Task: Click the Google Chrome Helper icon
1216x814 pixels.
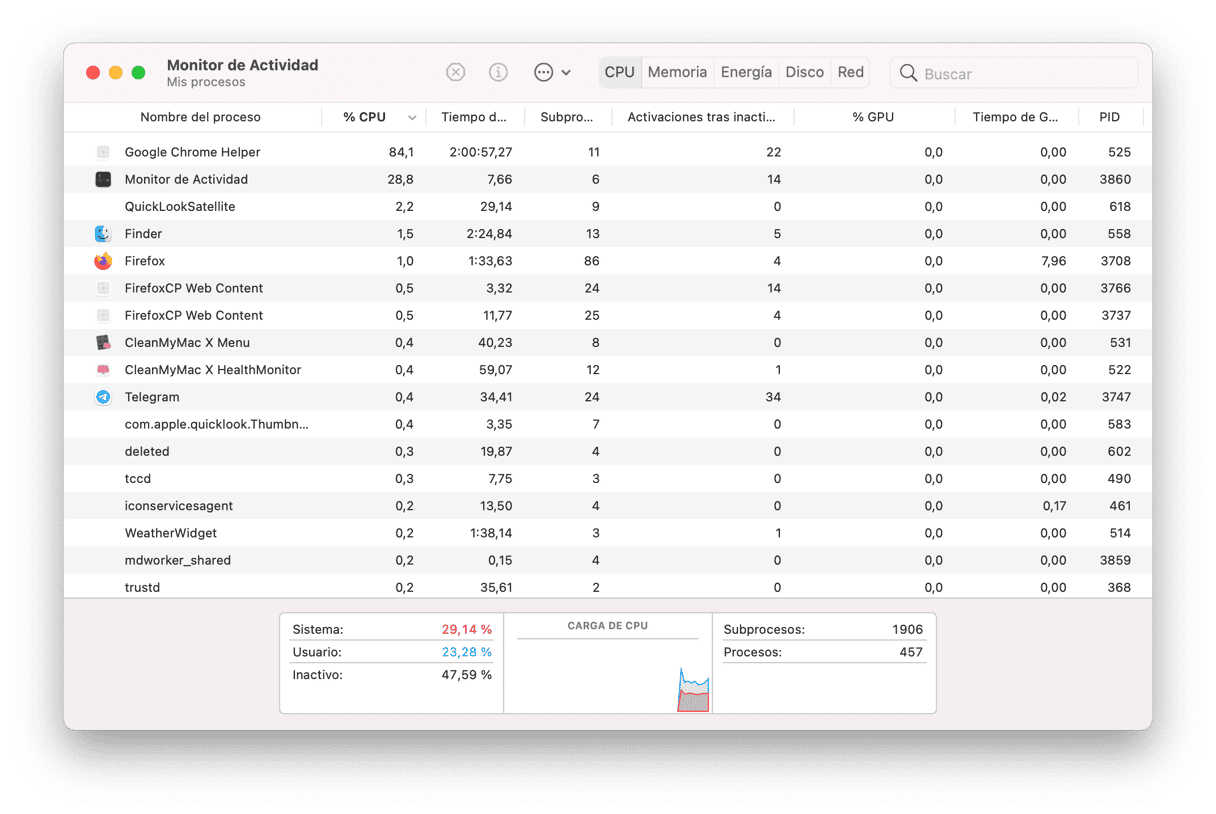Action: coord(103,152)
